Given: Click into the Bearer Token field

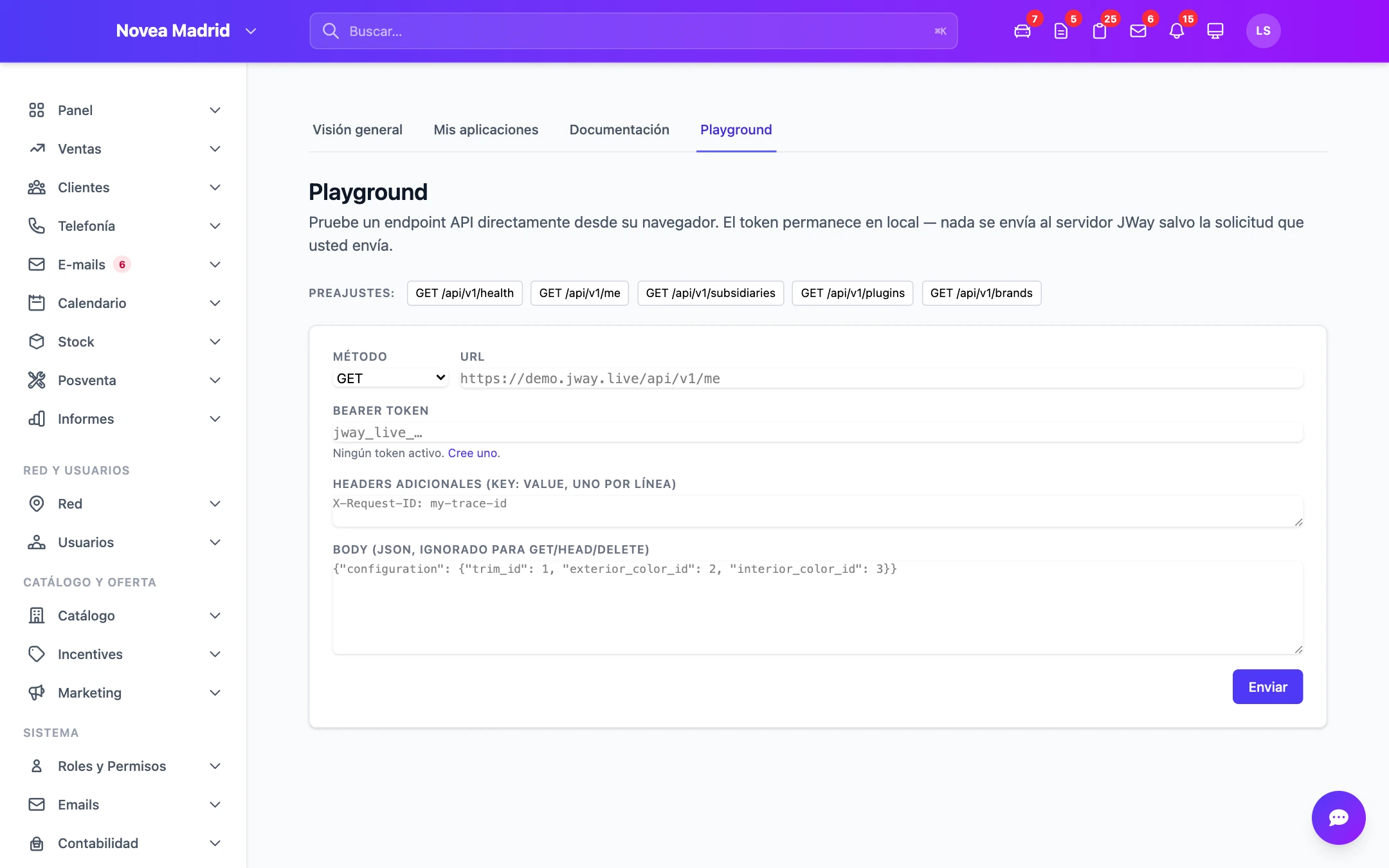Looking at the screenshot, I should click(818, 432).
